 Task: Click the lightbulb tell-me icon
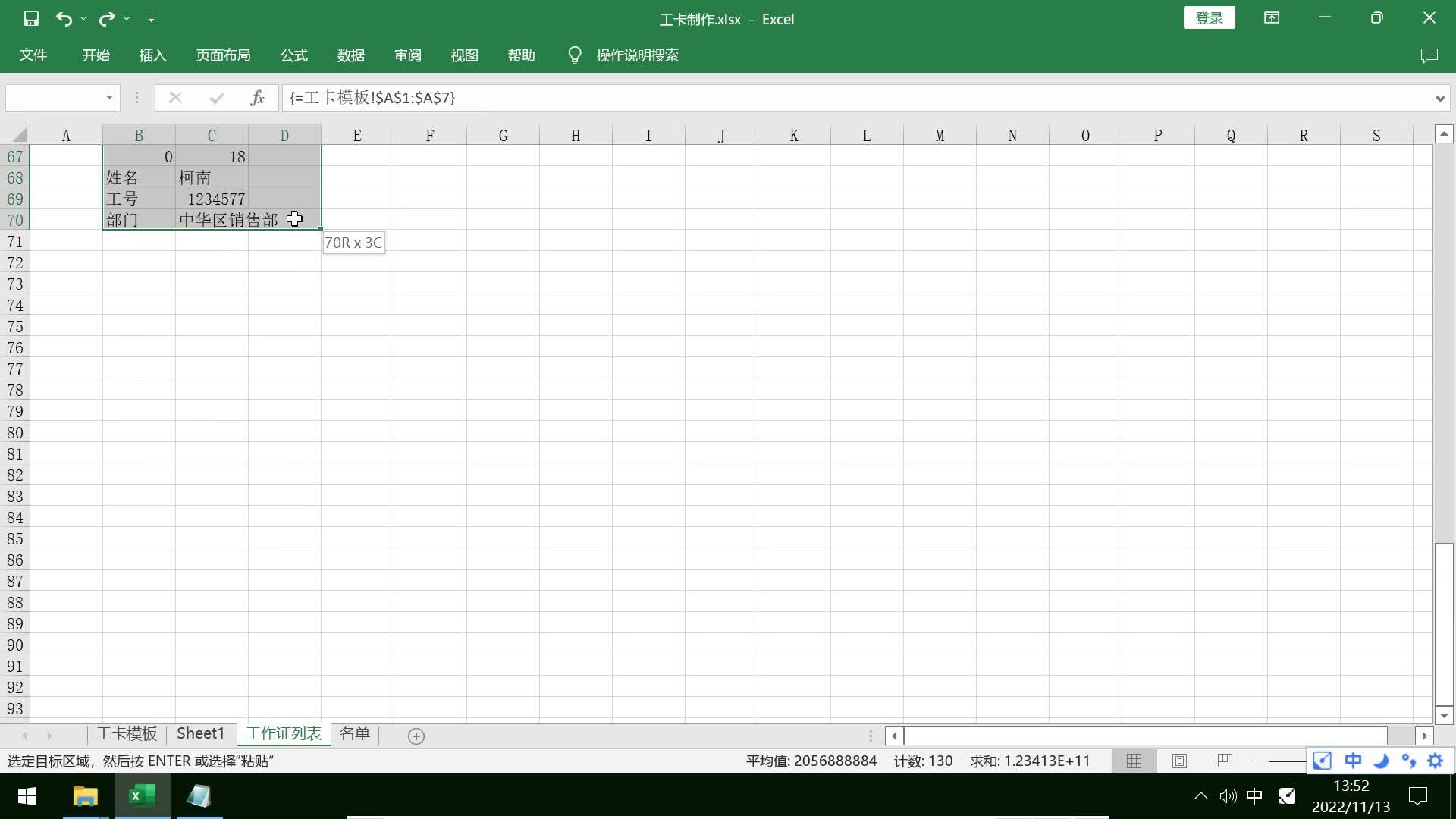click(x=575, y=55)
